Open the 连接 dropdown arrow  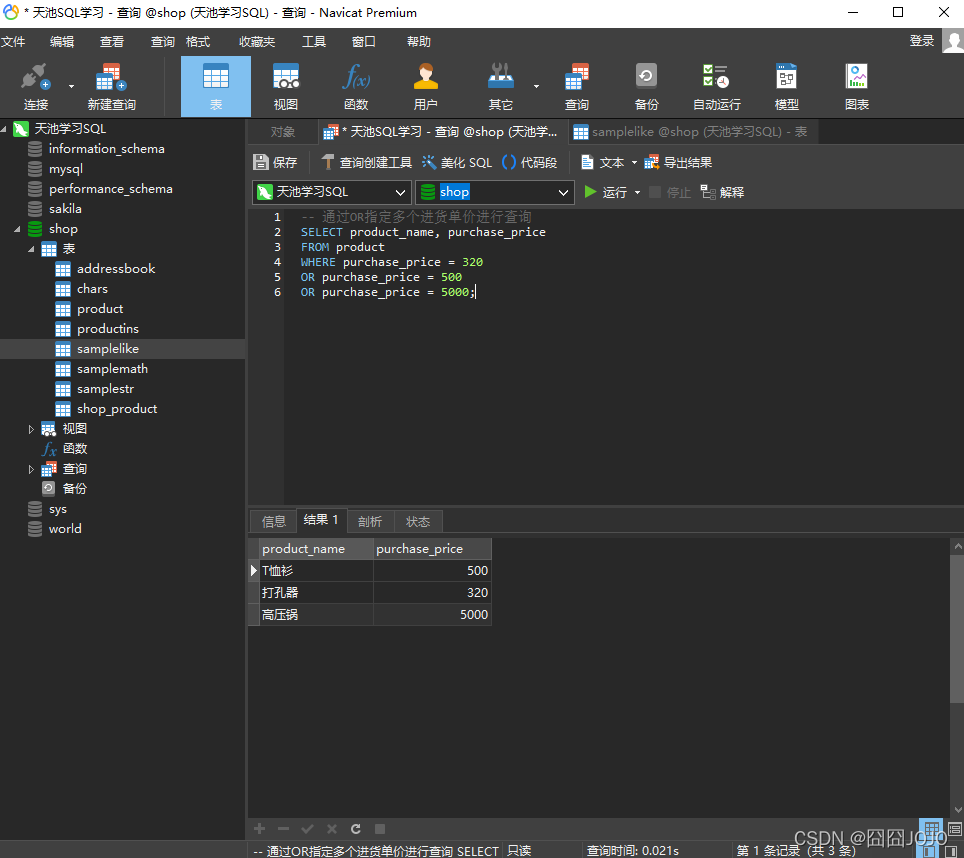[x=71, y=86]
